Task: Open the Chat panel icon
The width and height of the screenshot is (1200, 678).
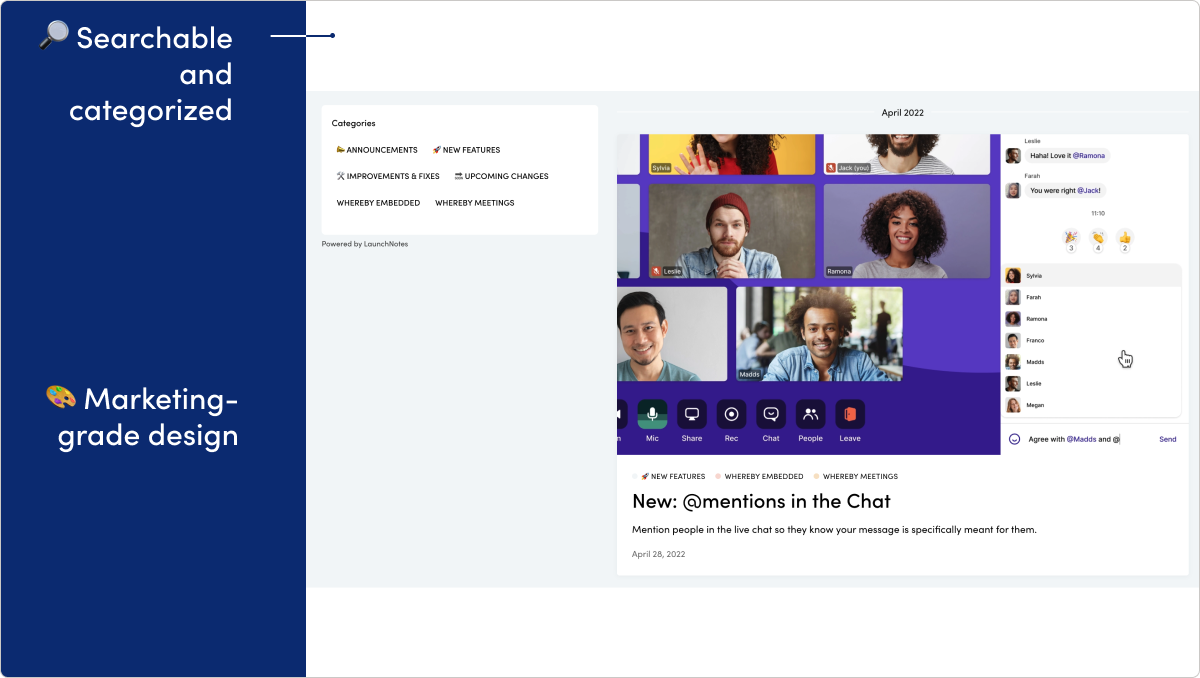Action: (x=770, y=414)
